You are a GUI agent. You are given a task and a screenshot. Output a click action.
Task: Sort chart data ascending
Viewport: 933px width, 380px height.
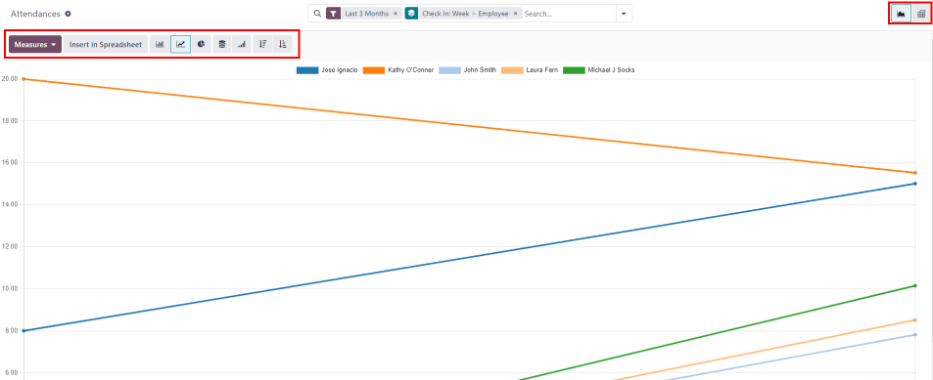point(283,44)
